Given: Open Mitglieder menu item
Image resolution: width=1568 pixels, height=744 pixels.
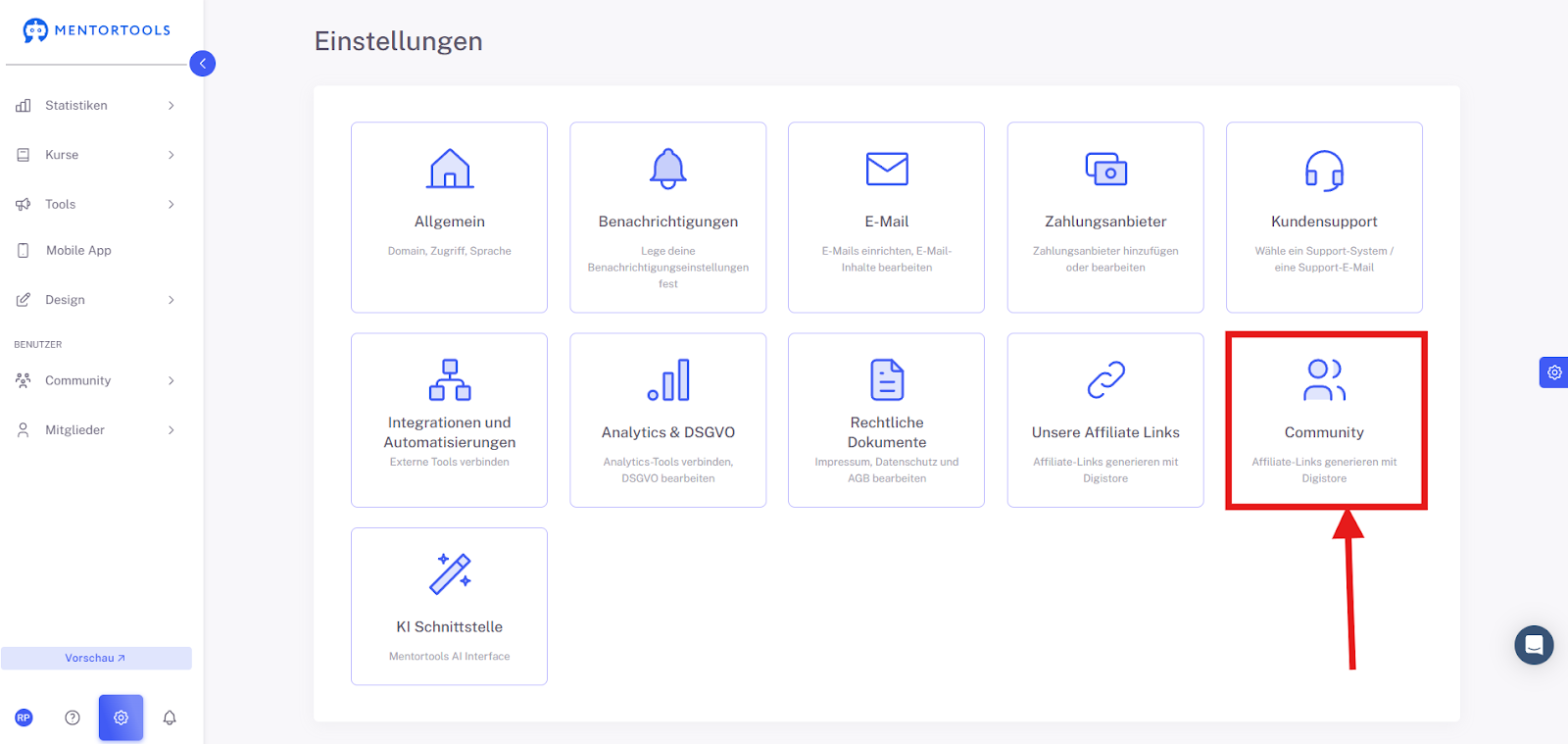Looking at the screenshot, I should click(x=74, y=430).
